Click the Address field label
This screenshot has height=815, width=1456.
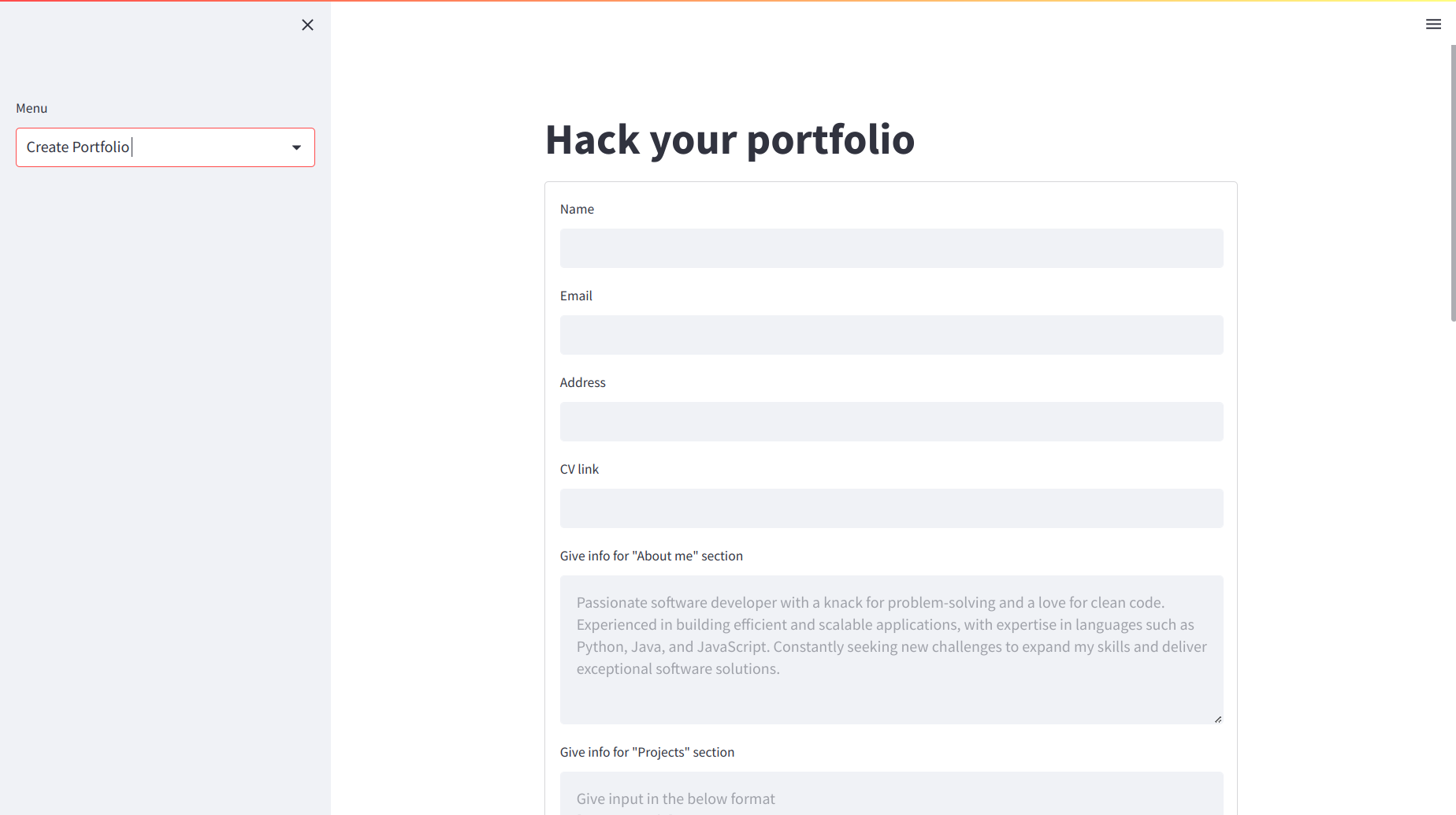pos(582,382)
